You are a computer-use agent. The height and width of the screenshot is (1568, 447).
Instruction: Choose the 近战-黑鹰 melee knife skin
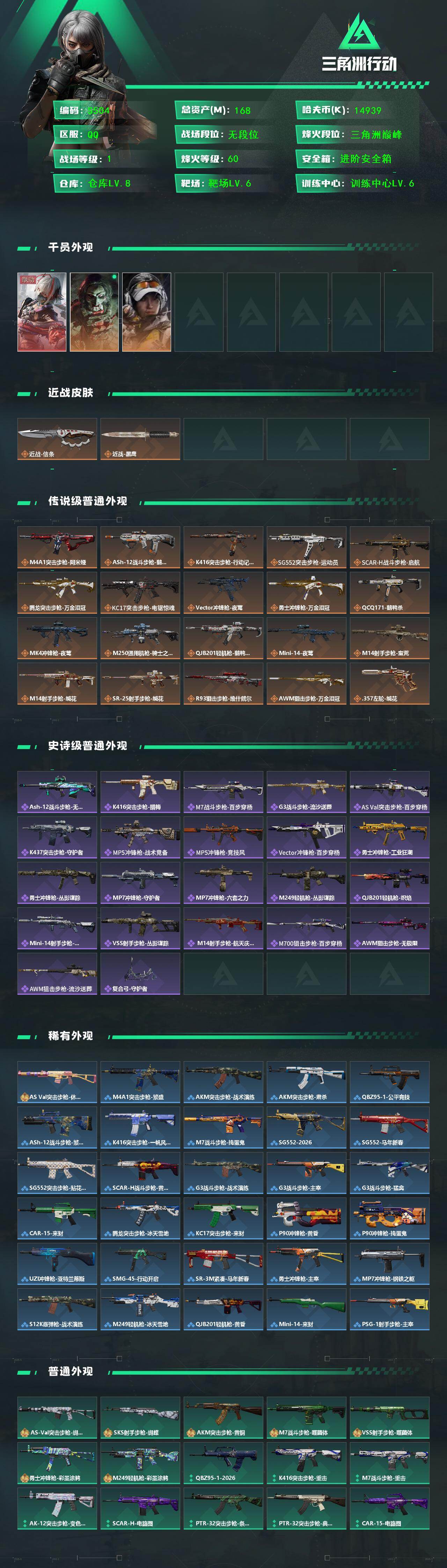point(140,439)
